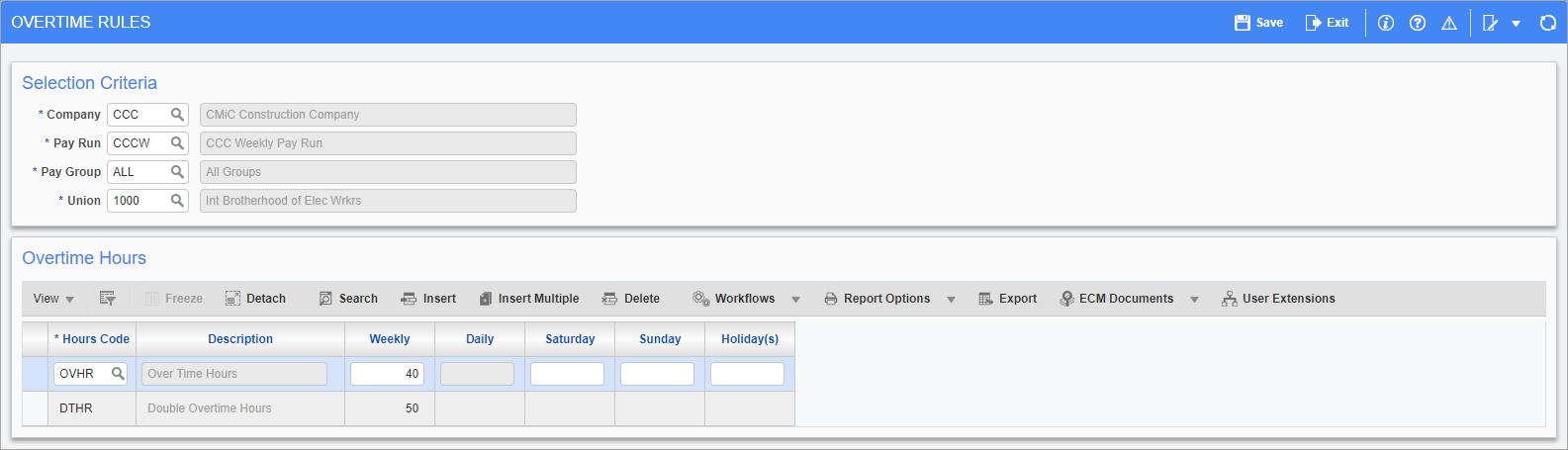The width and height of the screenshot is (1568, 450).
Task: Open Pay Run lookup magnifier
Action: click(177, 143)
